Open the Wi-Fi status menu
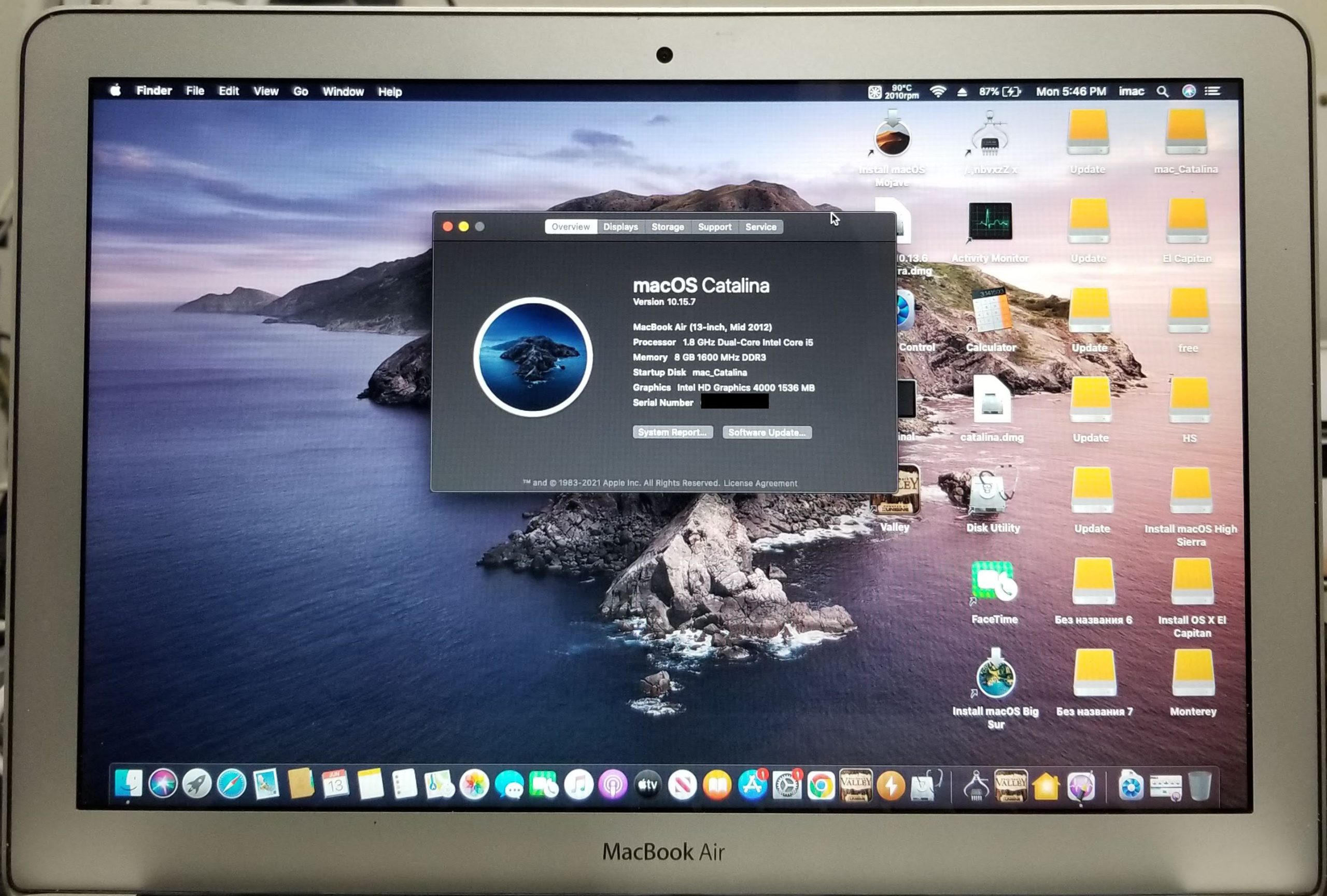The height and width of the screenshot is (896, 1327). 938,91
